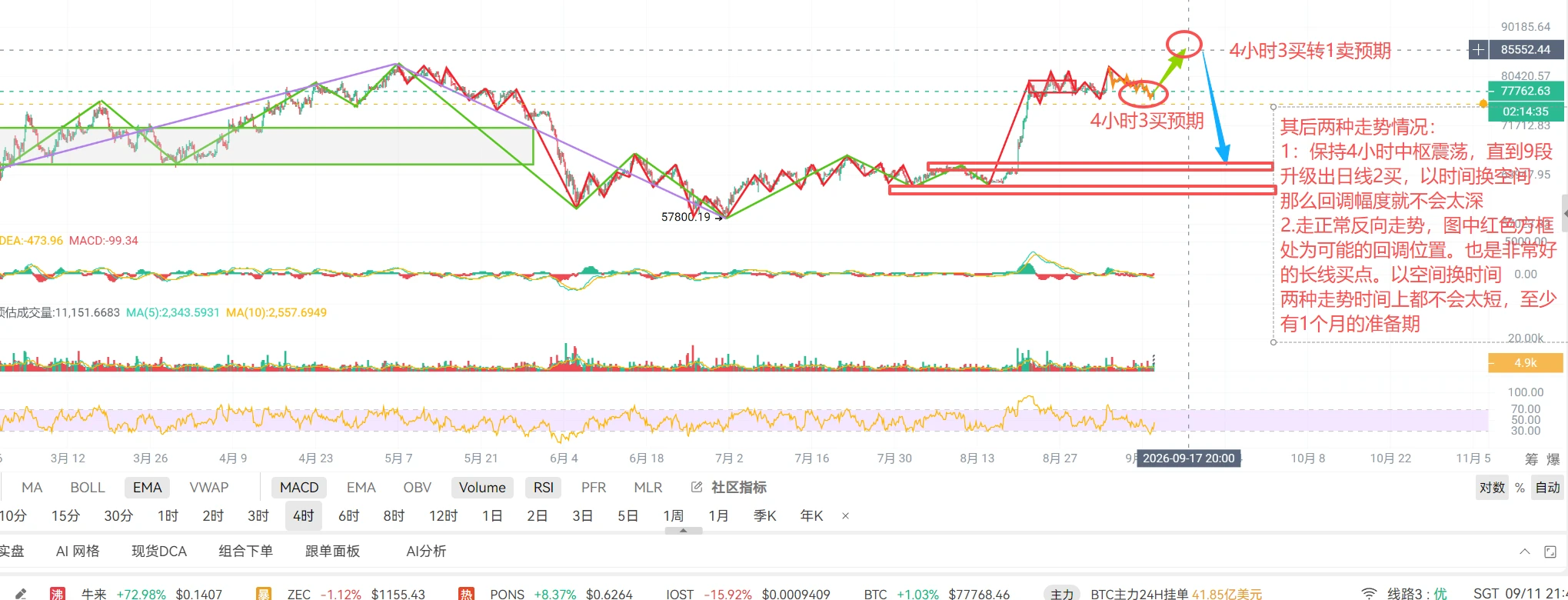The image size is (1568, 600).
Task: Enable the MLR indicator
Action: click(x=648, y=488)
